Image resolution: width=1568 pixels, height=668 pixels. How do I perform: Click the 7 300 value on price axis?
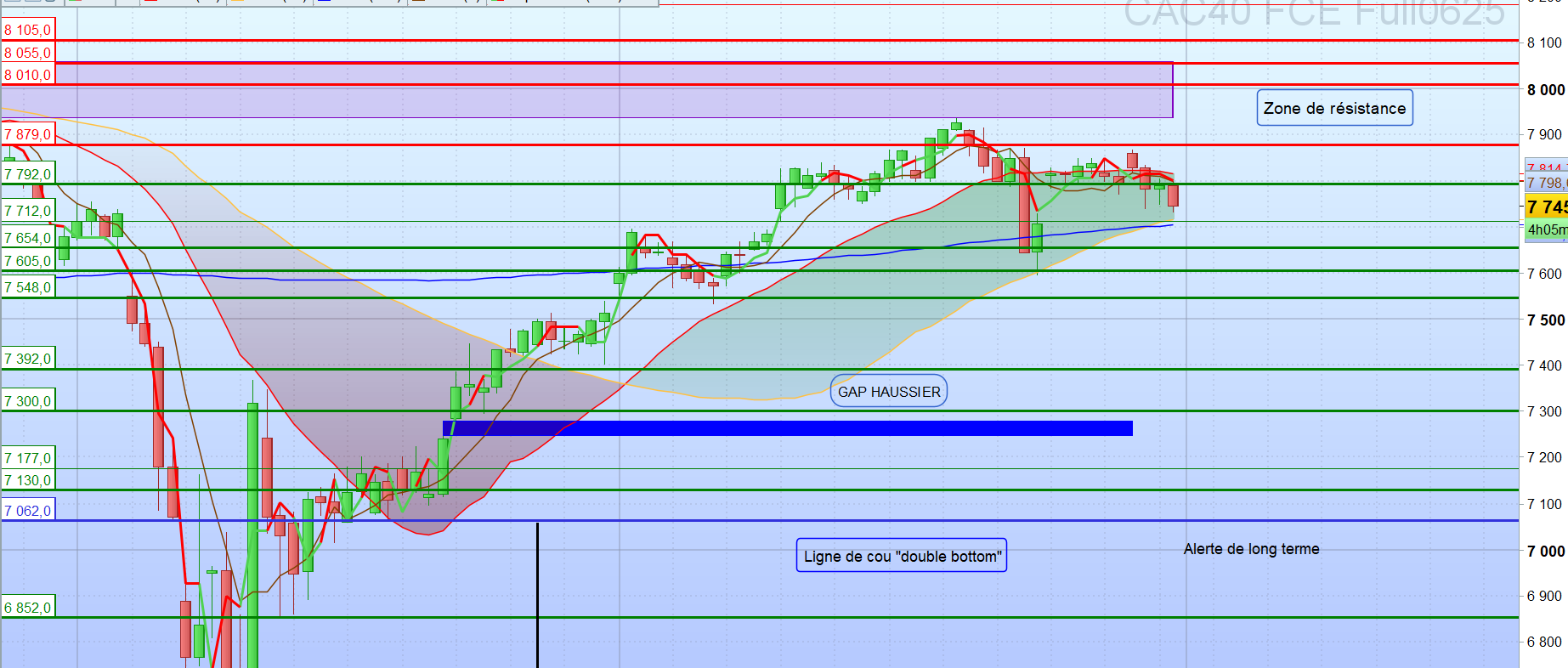1544,411
